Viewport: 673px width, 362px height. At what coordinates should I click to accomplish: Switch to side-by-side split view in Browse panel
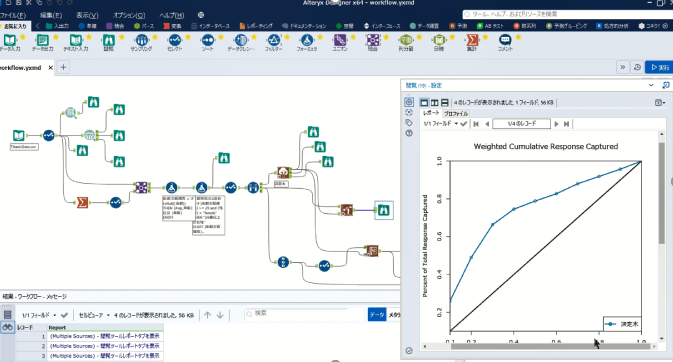point(434,103)
